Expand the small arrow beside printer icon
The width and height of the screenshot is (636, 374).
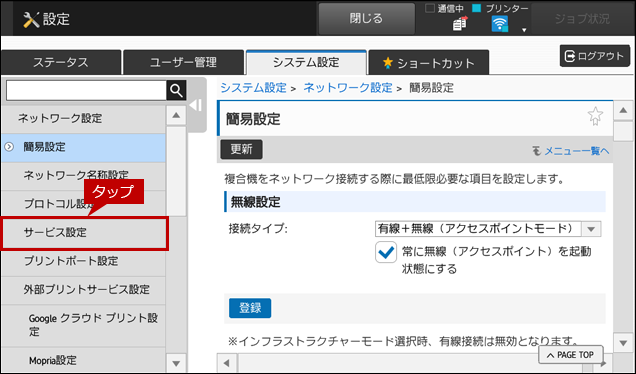pyautogui.click(x=524, y=30)
